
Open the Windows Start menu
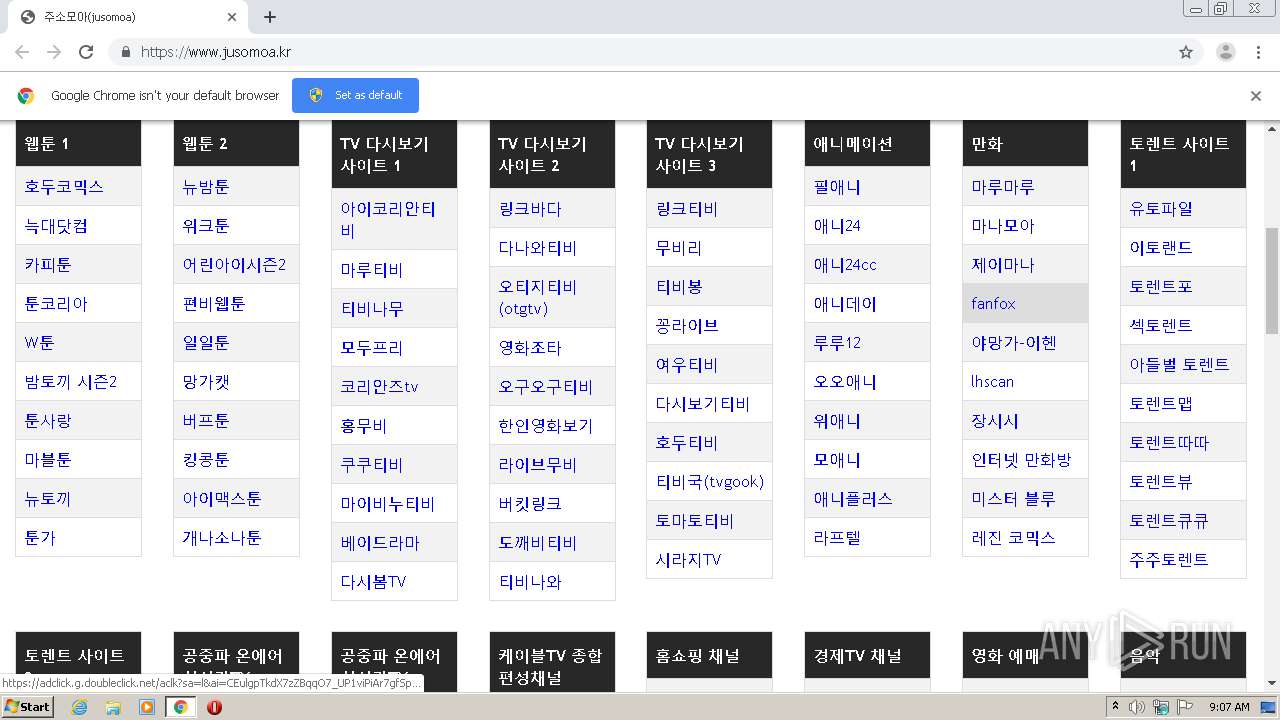28,707
